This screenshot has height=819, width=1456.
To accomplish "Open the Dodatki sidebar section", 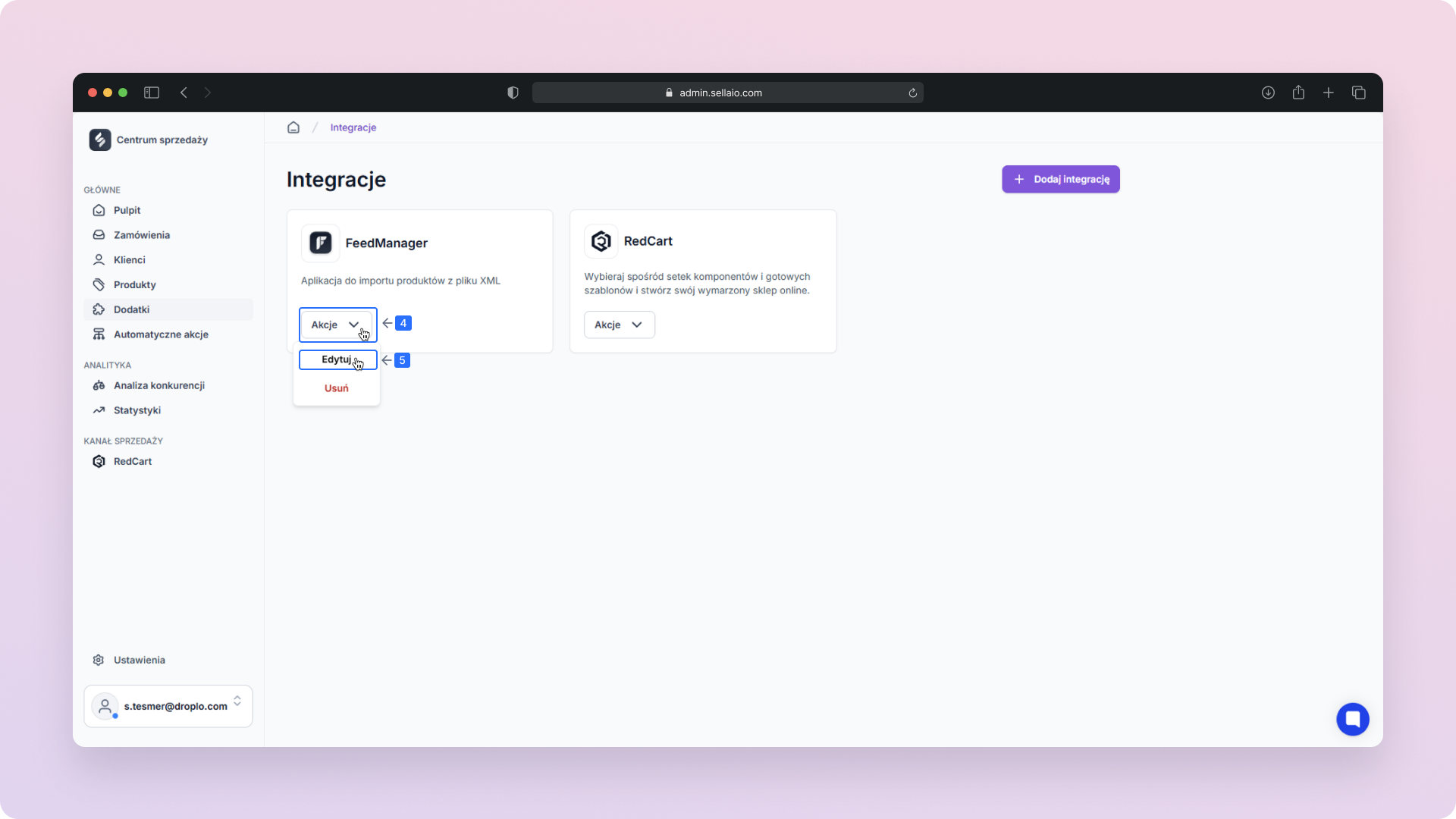I will pos(168,309).
